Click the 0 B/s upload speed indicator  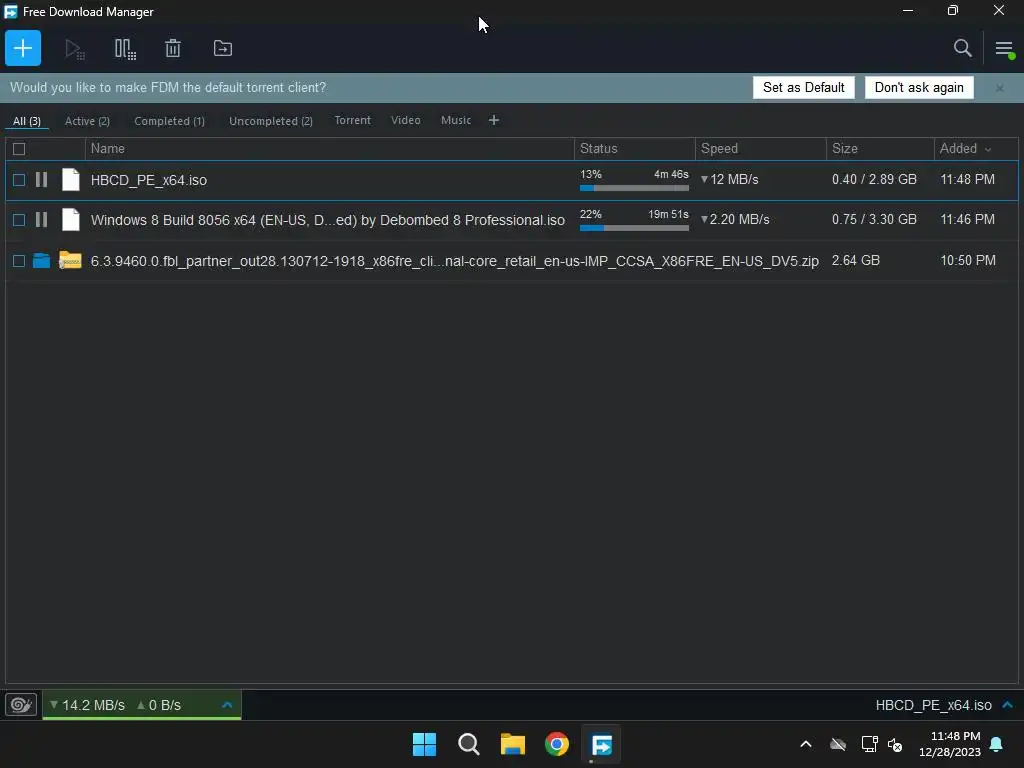(x=159, y=705)
